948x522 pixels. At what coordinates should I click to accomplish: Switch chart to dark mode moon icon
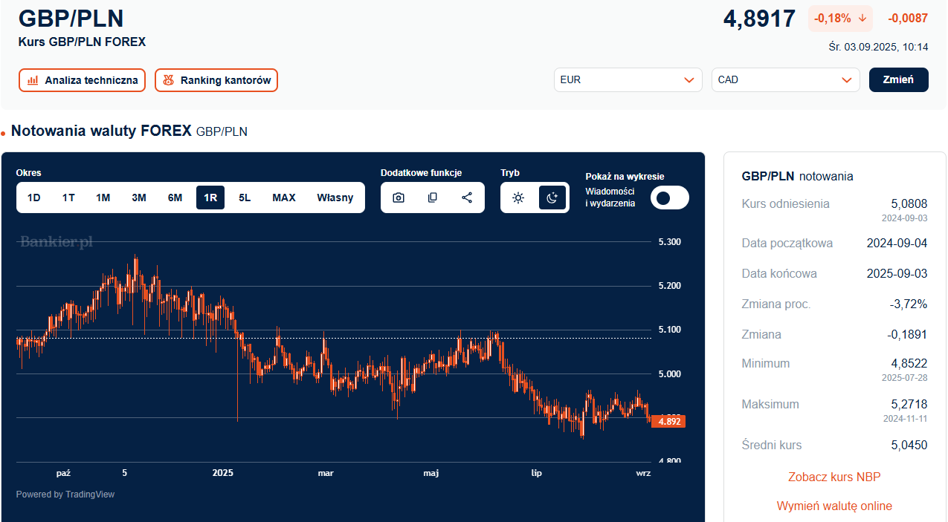click(552, 198)
